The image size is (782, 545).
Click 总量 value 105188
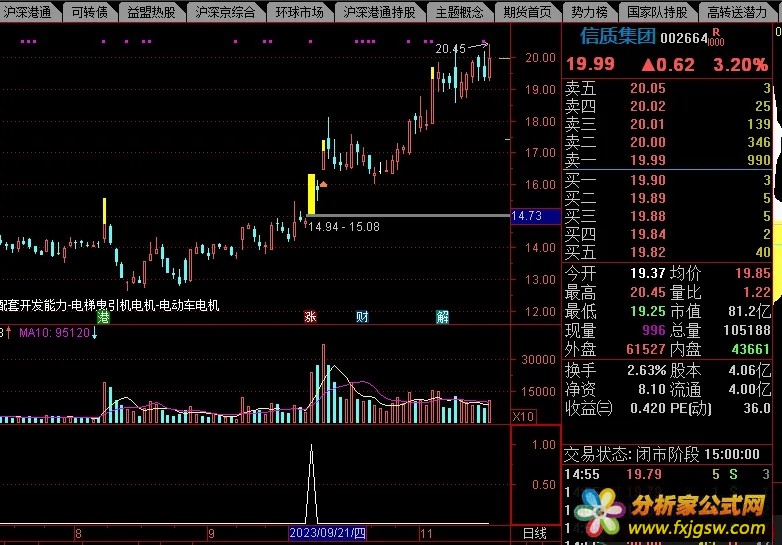point(747,330)
